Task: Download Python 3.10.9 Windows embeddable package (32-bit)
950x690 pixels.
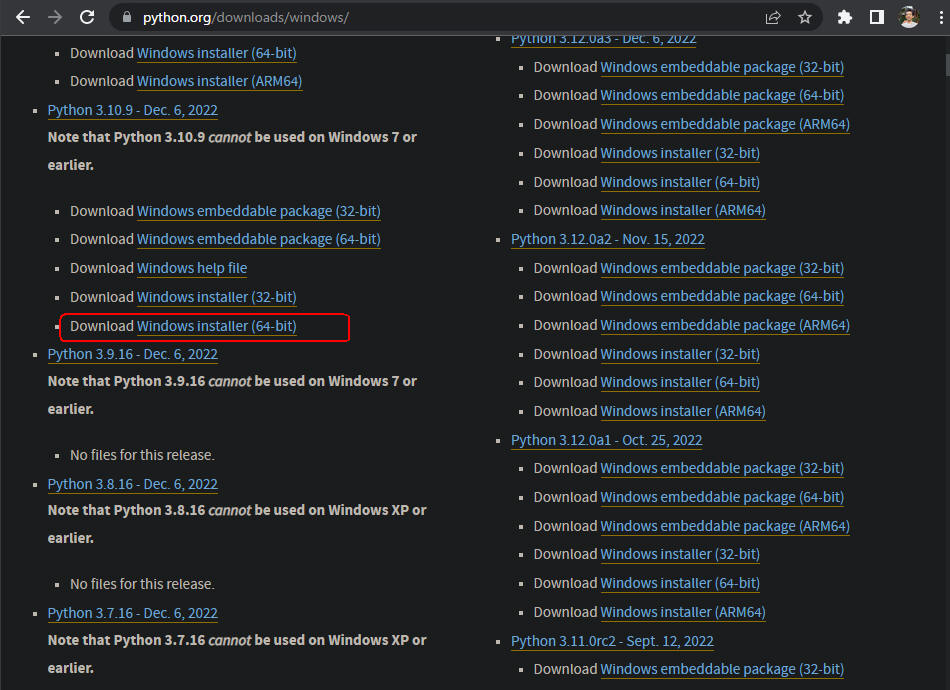Action: (259, 211)
